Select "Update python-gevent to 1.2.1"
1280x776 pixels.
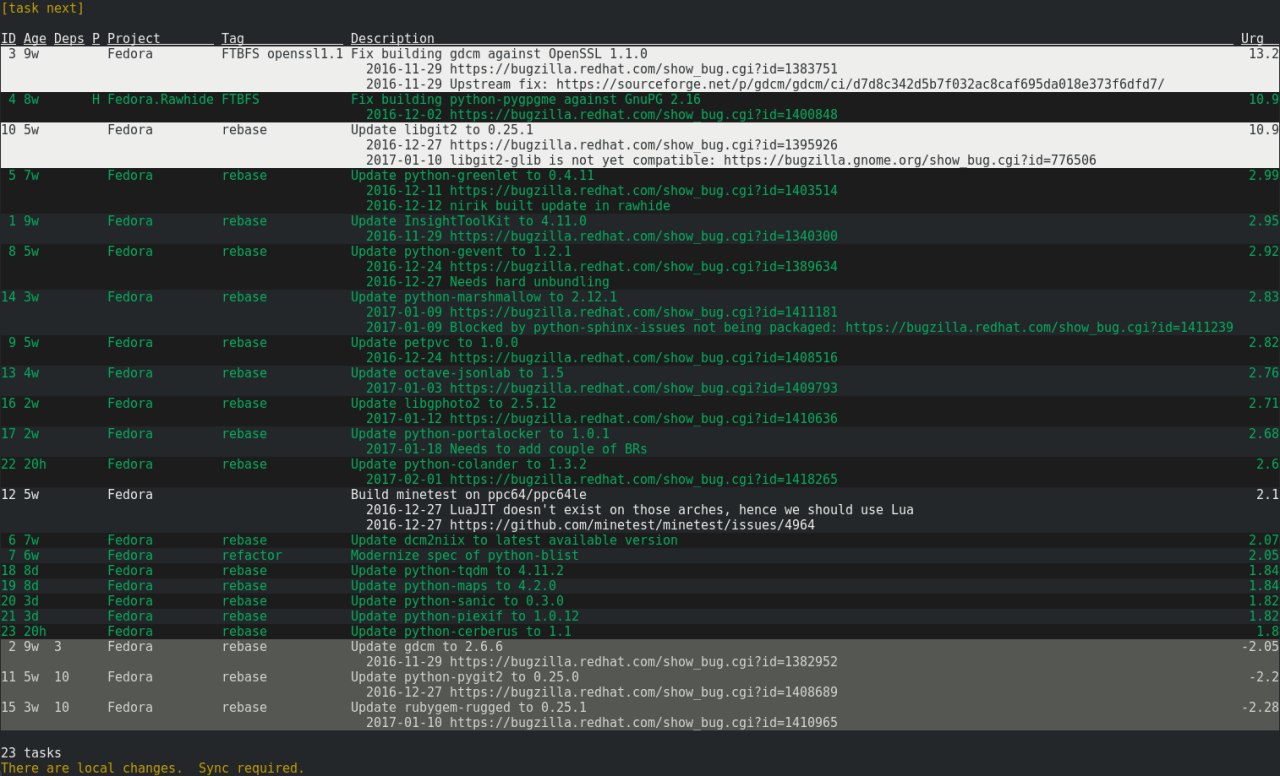tap(461, 251)
